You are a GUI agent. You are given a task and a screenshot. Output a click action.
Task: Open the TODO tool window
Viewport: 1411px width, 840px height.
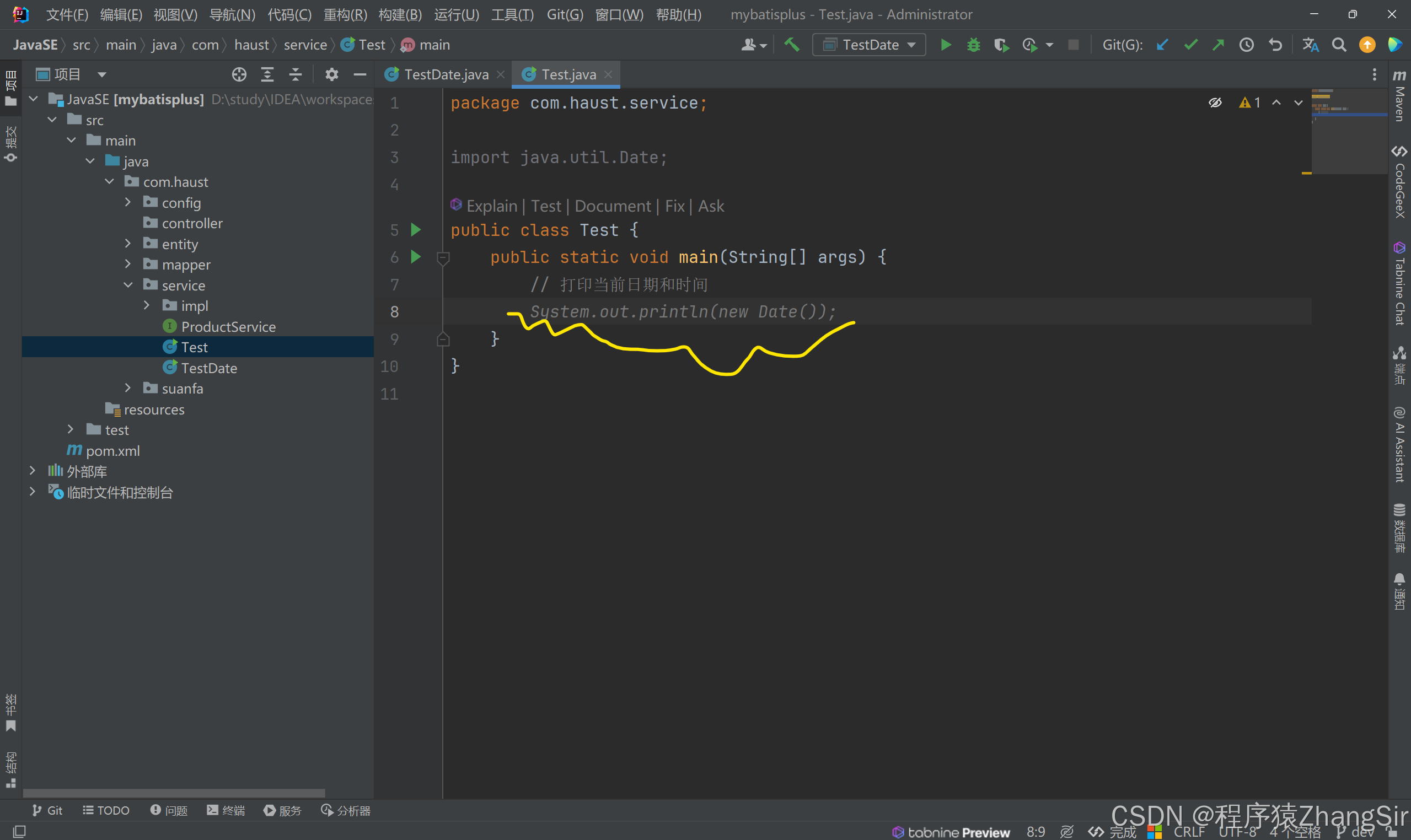click(106, 810)
